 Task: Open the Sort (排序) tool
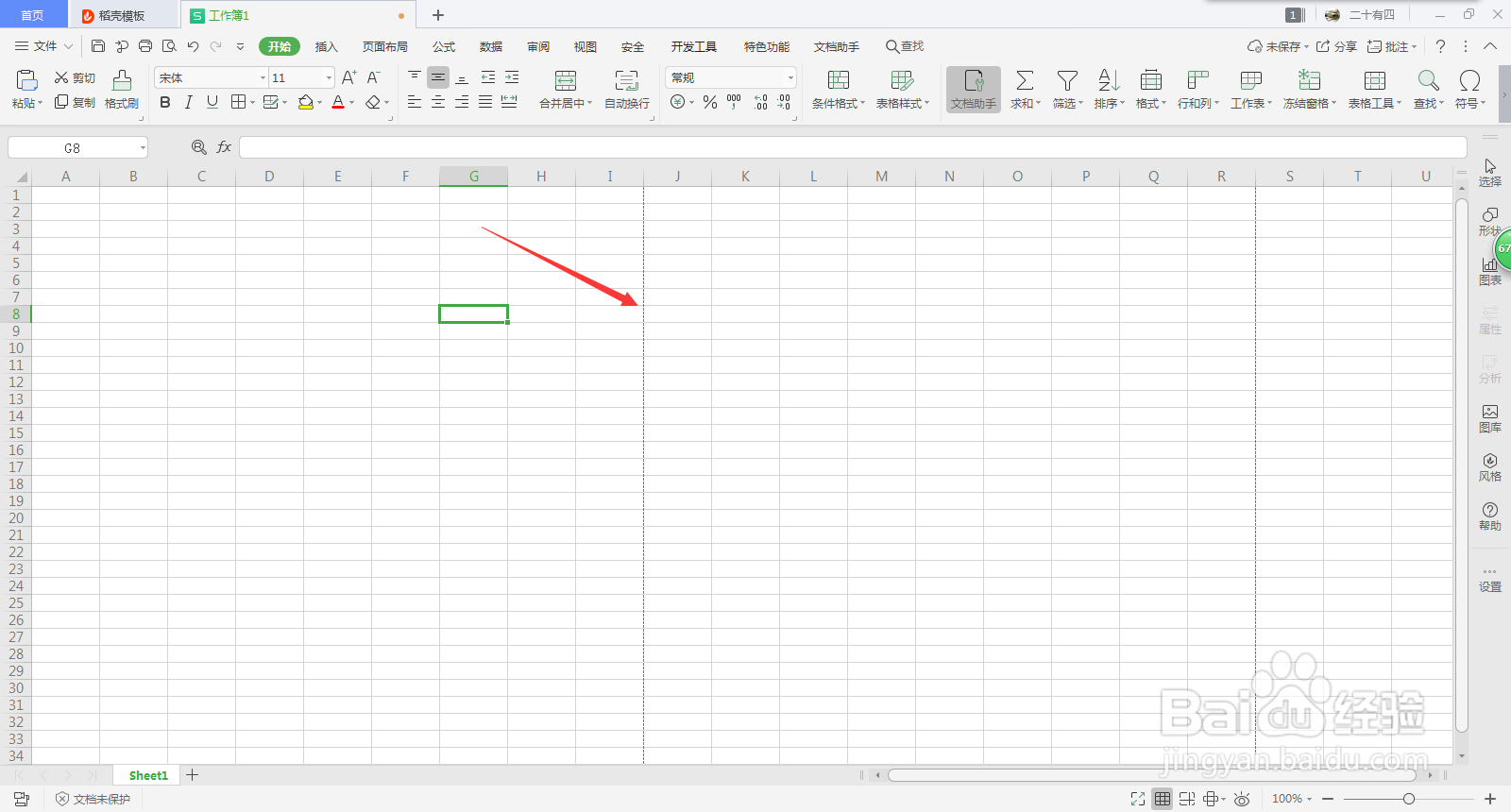click(1110, 89)
